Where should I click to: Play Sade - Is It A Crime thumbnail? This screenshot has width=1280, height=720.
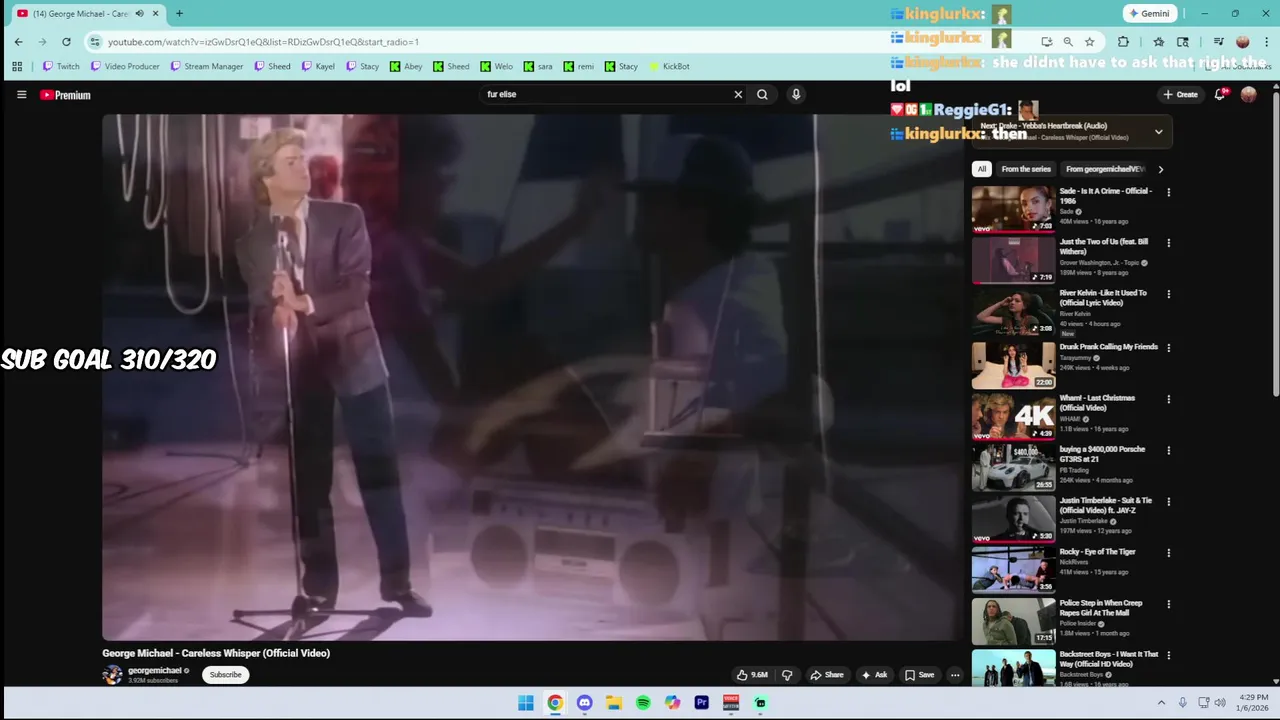click(1013, 209)
